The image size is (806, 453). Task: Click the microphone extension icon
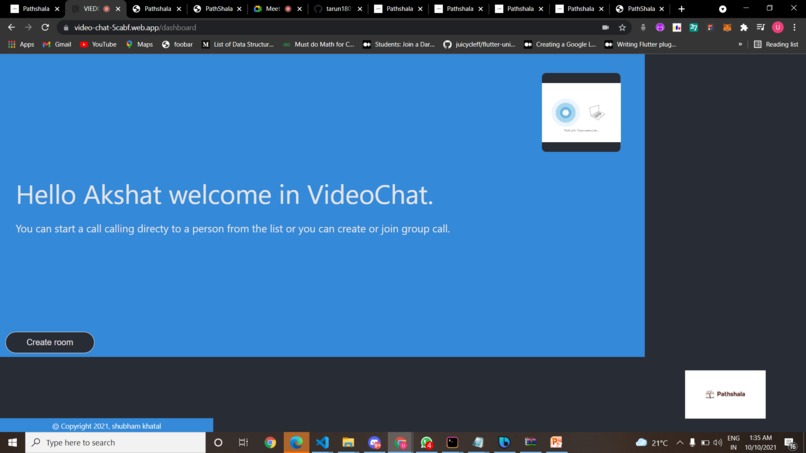click(x=643, y=27)
